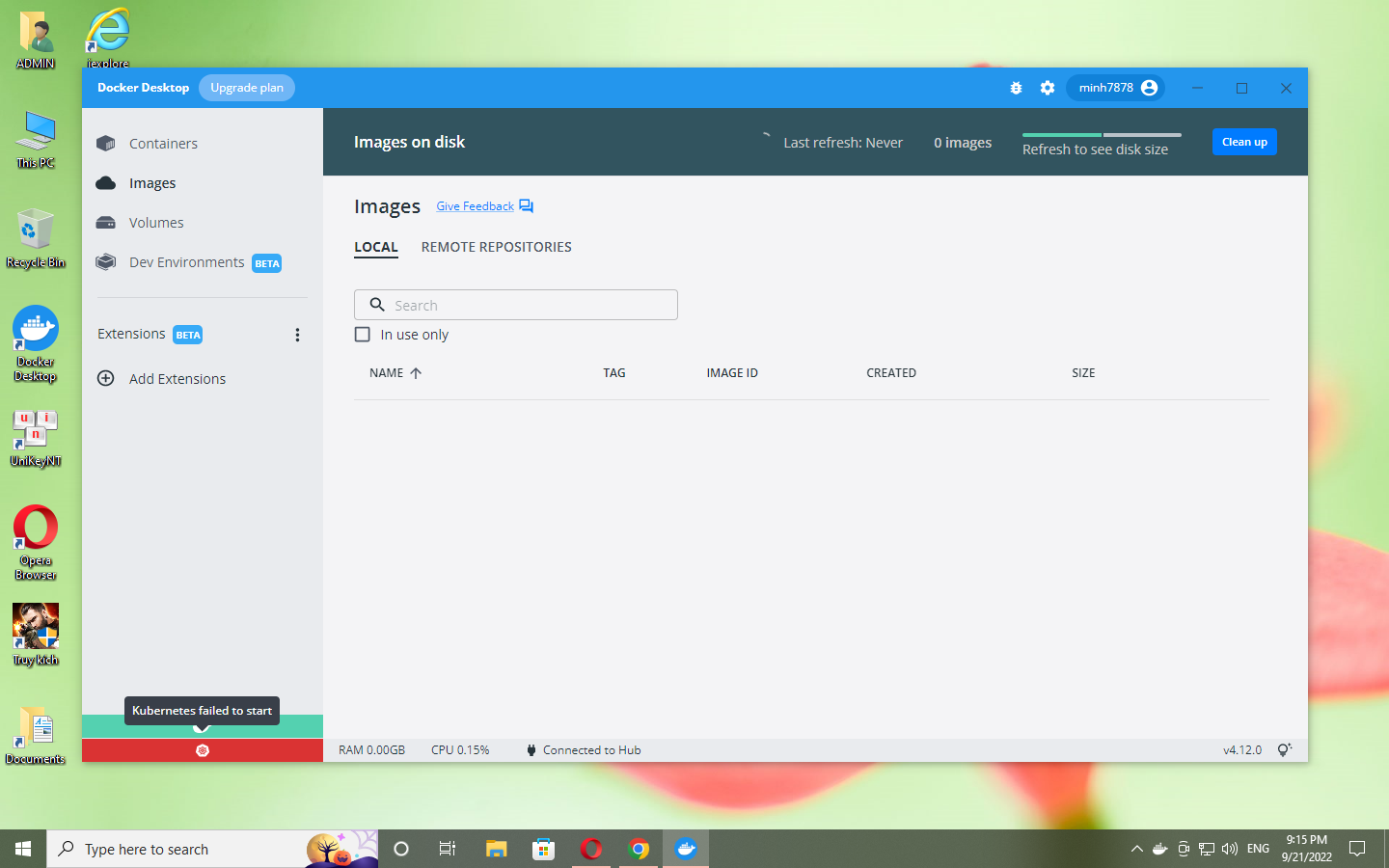The height and width of the screenshot is (868, 1389).
Task: Switch to the LOCAL tab
Action: (x=376, y=248)
